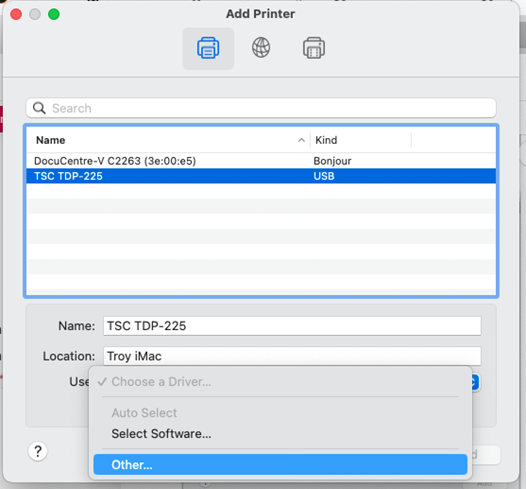526x489 pixels.
Task: Select the Default printer tab icon
Action: pos(208,48)
